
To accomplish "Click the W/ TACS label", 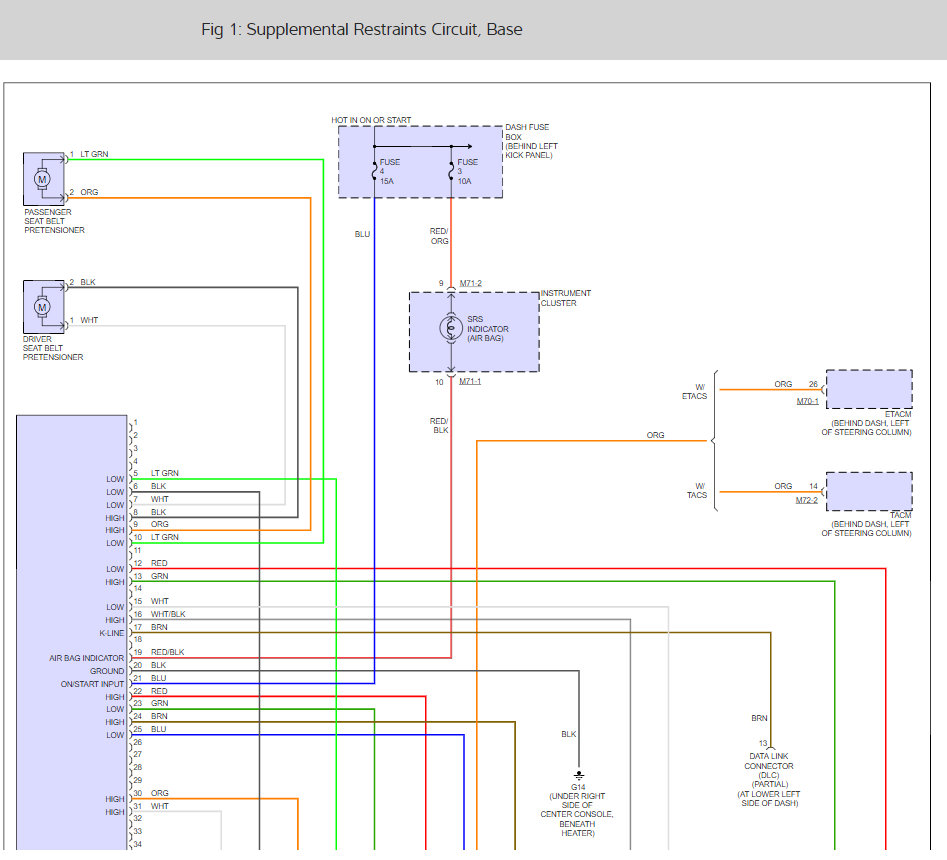I will (696, 490).
